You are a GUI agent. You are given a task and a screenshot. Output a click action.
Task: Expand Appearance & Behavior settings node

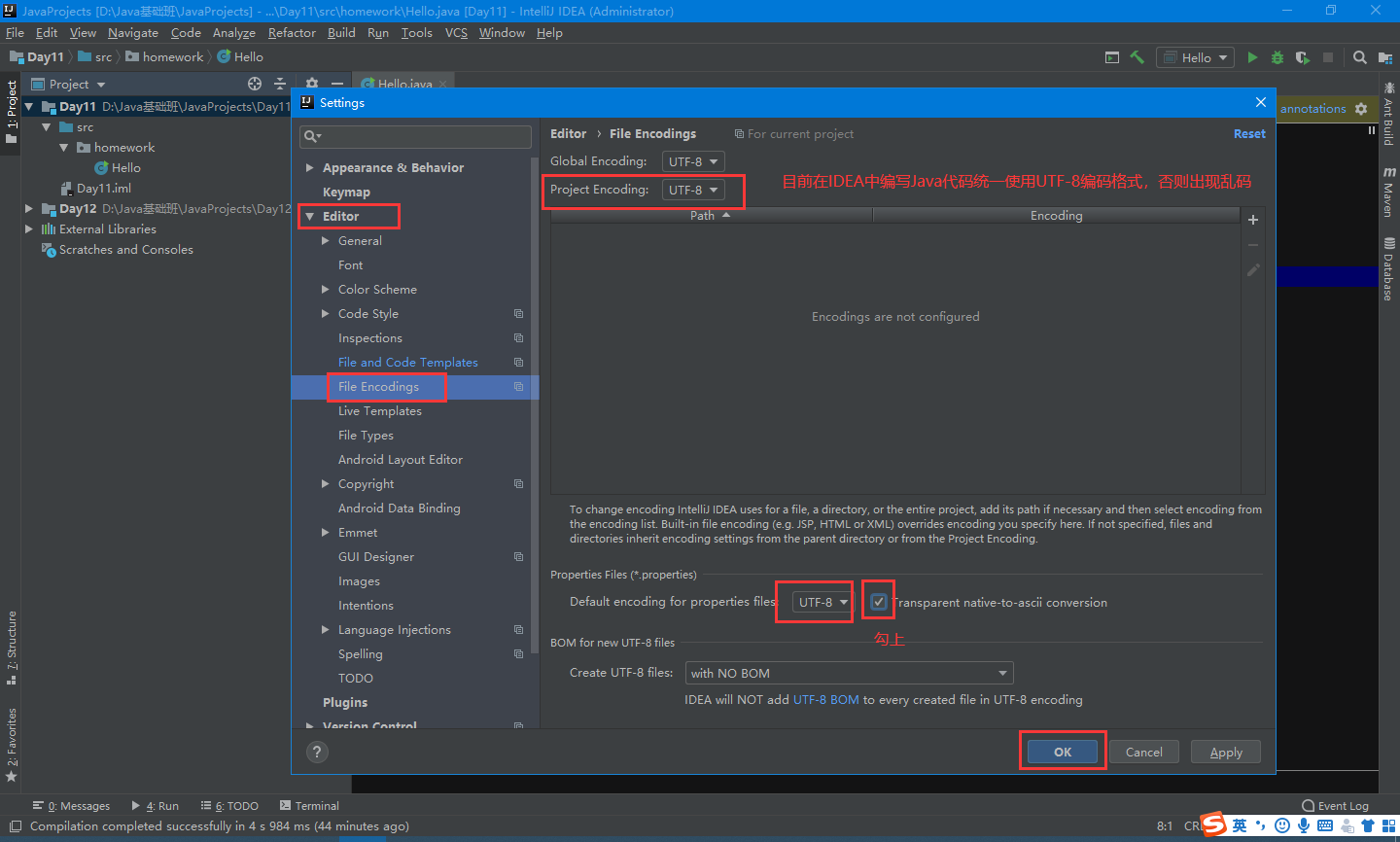pyautogui.click(x=309, y=167)
